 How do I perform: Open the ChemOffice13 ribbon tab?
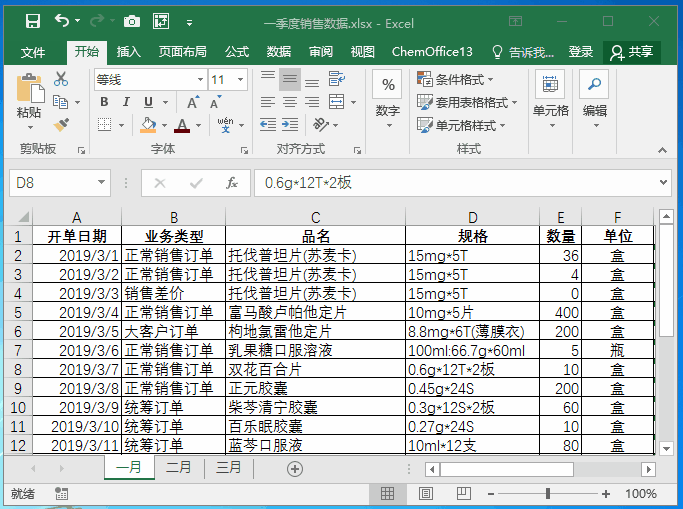pyautogui.click(x=432, y=52)
